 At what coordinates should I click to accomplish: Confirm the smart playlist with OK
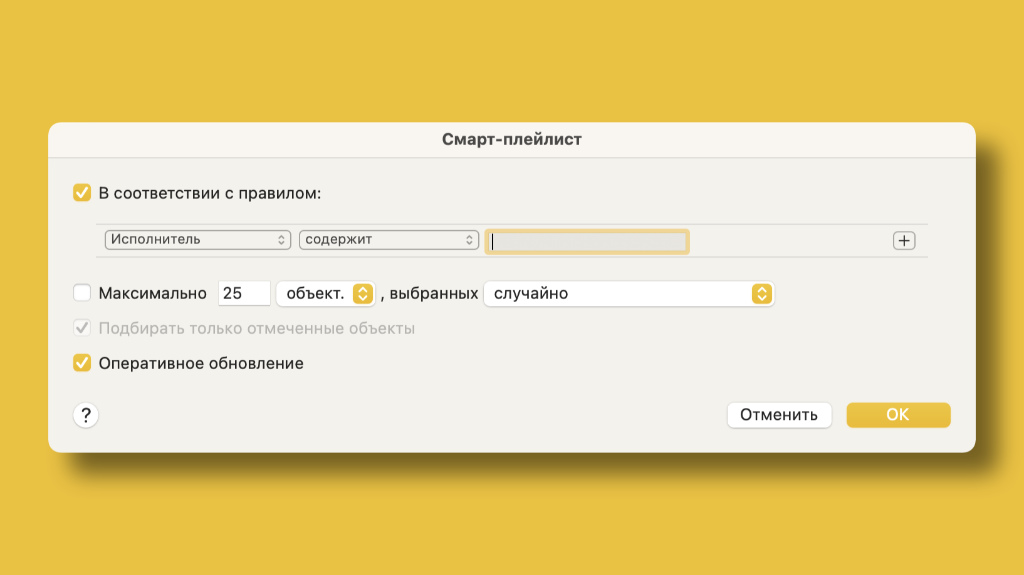898,415
